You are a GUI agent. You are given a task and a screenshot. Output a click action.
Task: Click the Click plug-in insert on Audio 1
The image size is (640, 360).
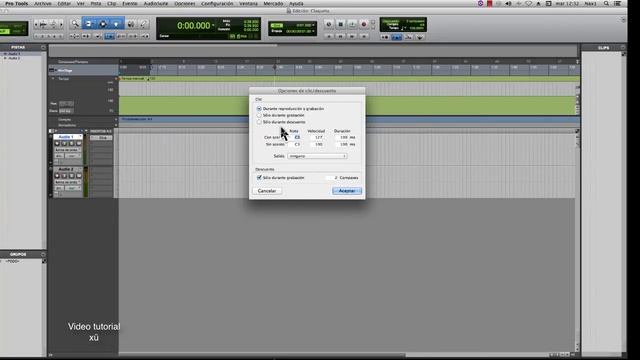click(x=101, y=138)
